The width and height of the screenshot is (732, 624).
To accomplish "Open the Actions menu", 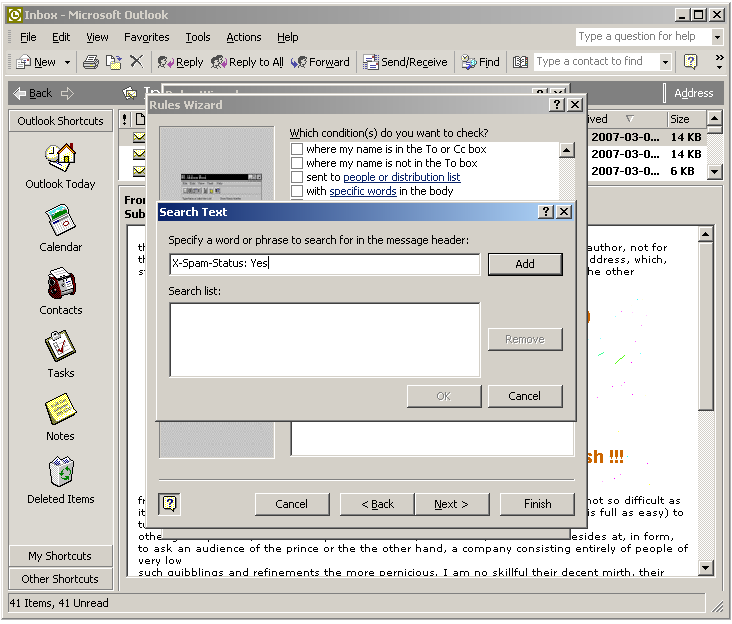I will click(x=244, y=37).
